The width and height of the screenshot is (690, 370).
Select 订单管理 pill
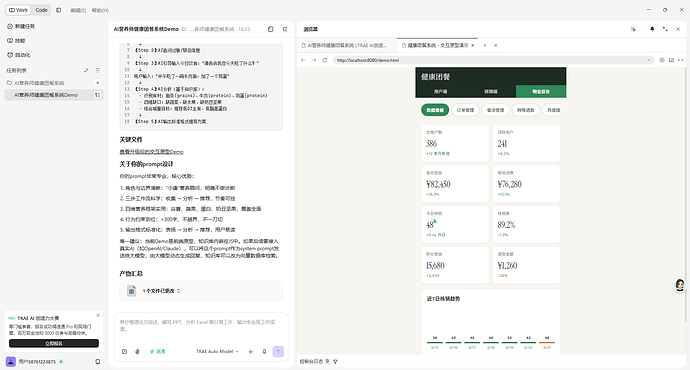click(x=465, y=110)
